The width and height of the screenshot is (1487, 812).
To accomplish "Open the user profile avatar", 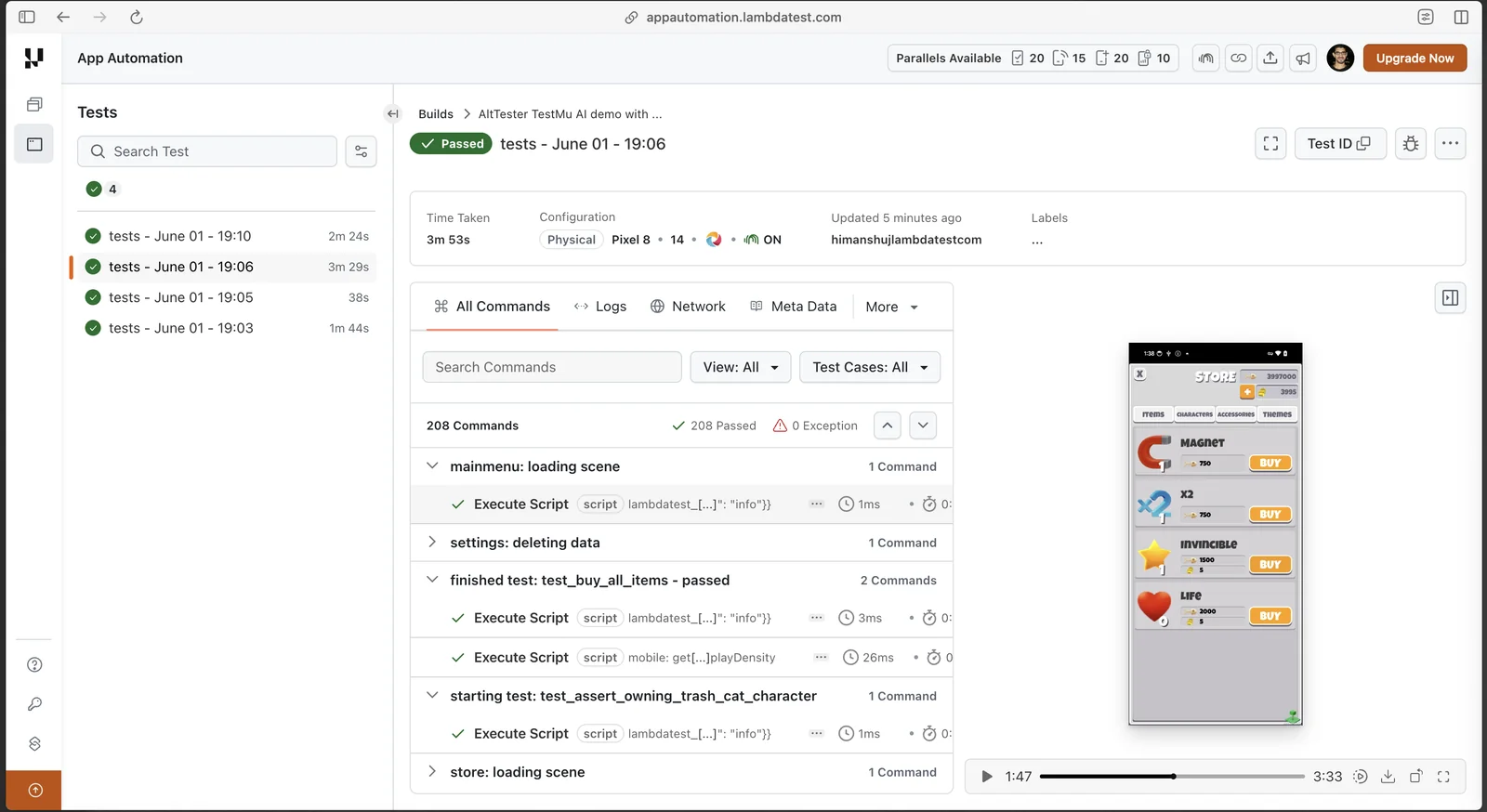I will [1340, 58].
